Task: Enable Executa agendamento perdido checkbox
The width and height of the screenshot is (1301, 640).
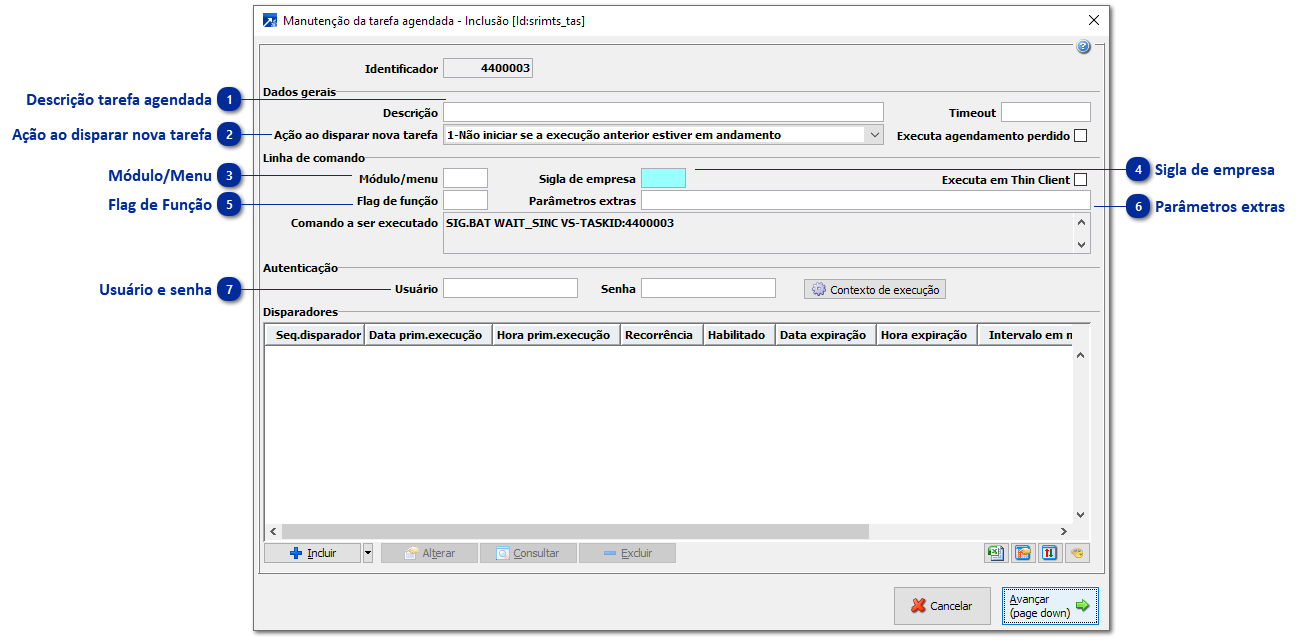Action: click(x=1080, y=136)
